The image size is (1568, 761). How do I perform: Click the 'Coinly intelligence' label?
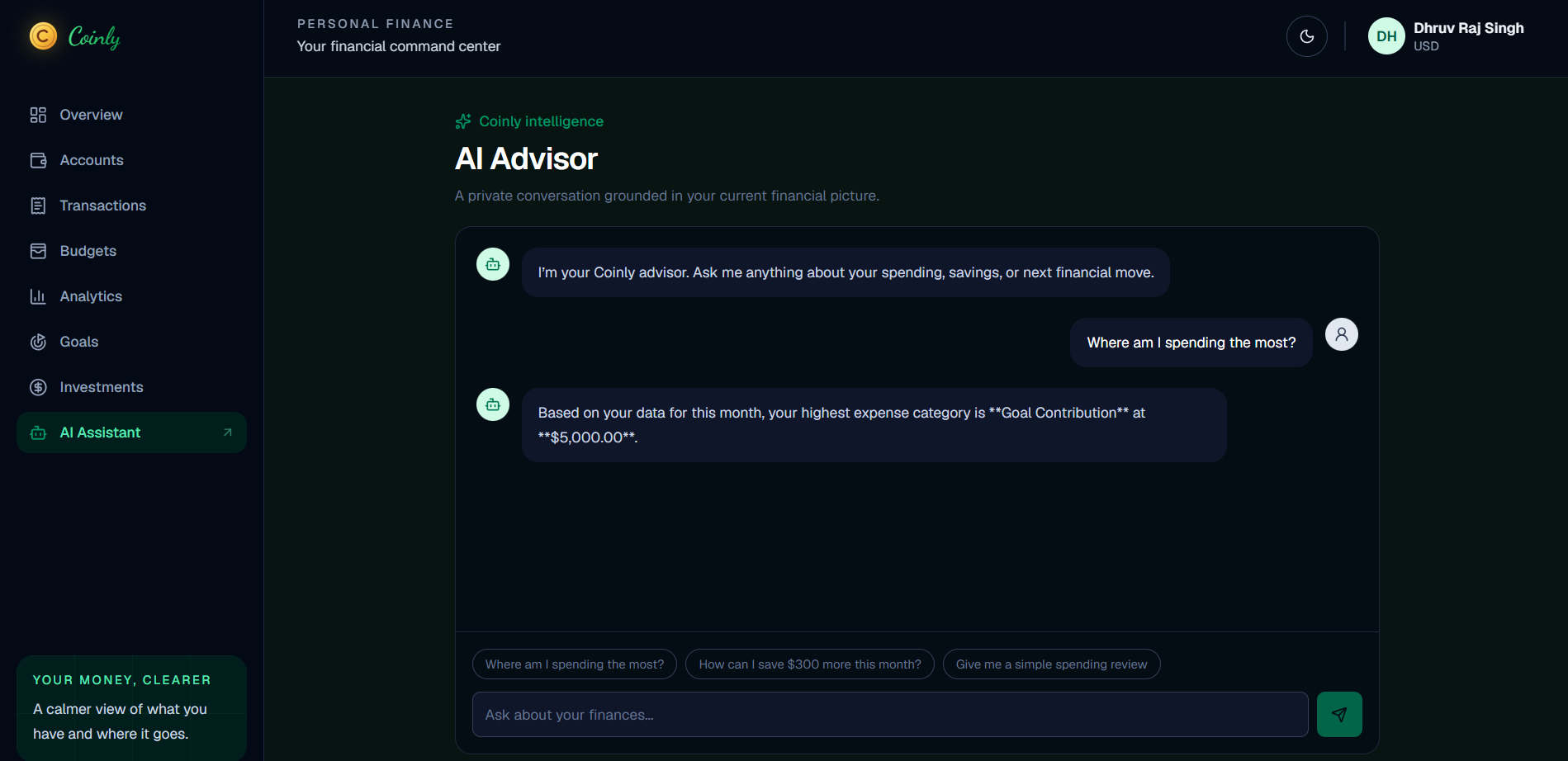(x=541, y=121)
